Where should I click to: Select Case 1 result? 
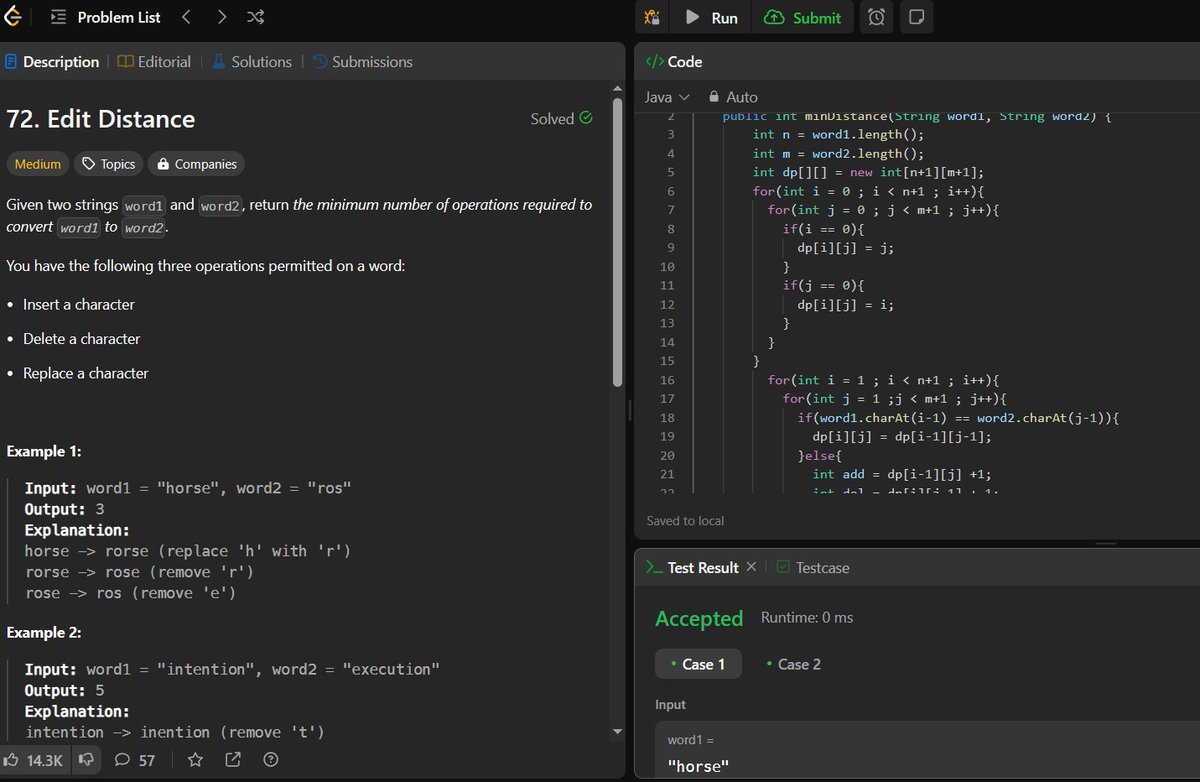click(698, 664)
